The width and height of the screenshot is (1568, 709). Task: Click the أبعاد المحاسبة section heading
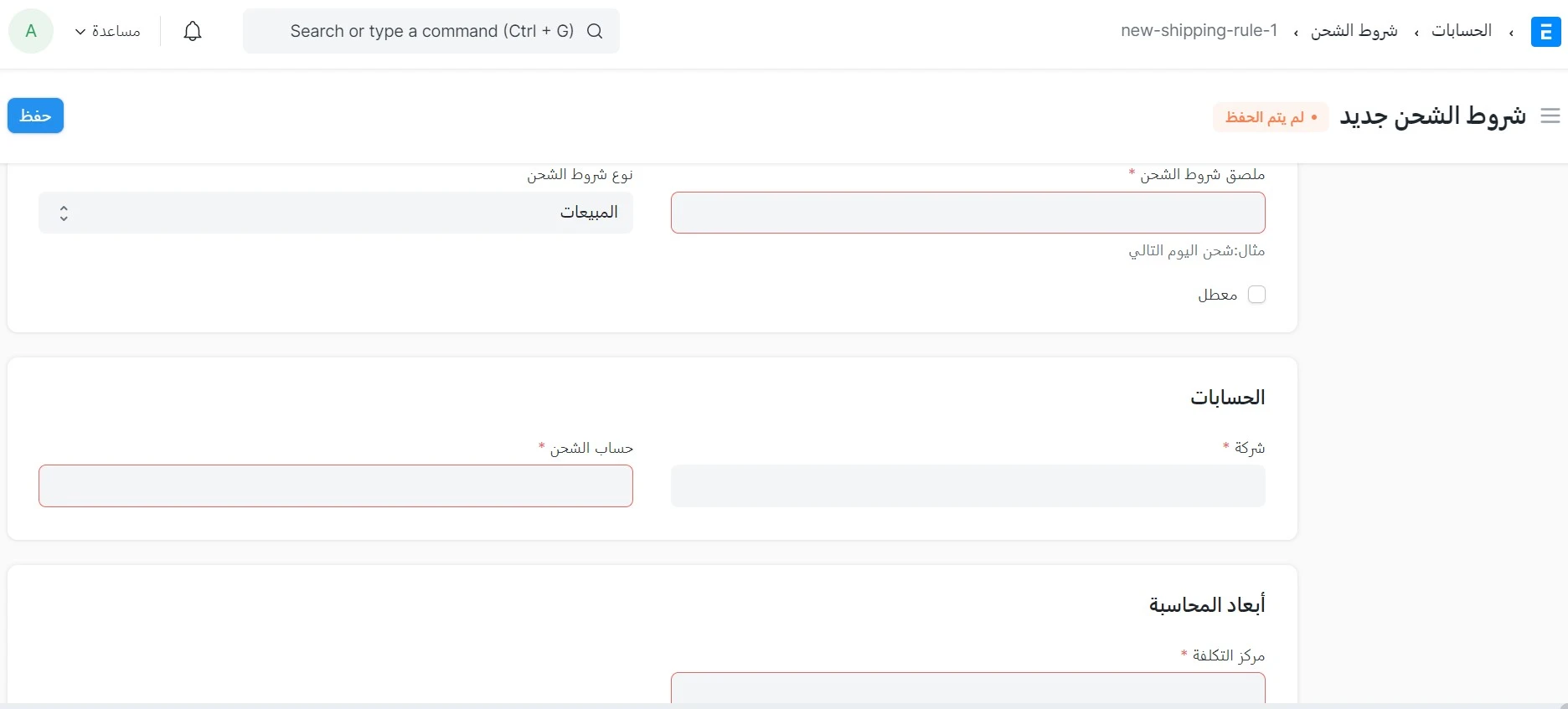(x=1207, y=604)
